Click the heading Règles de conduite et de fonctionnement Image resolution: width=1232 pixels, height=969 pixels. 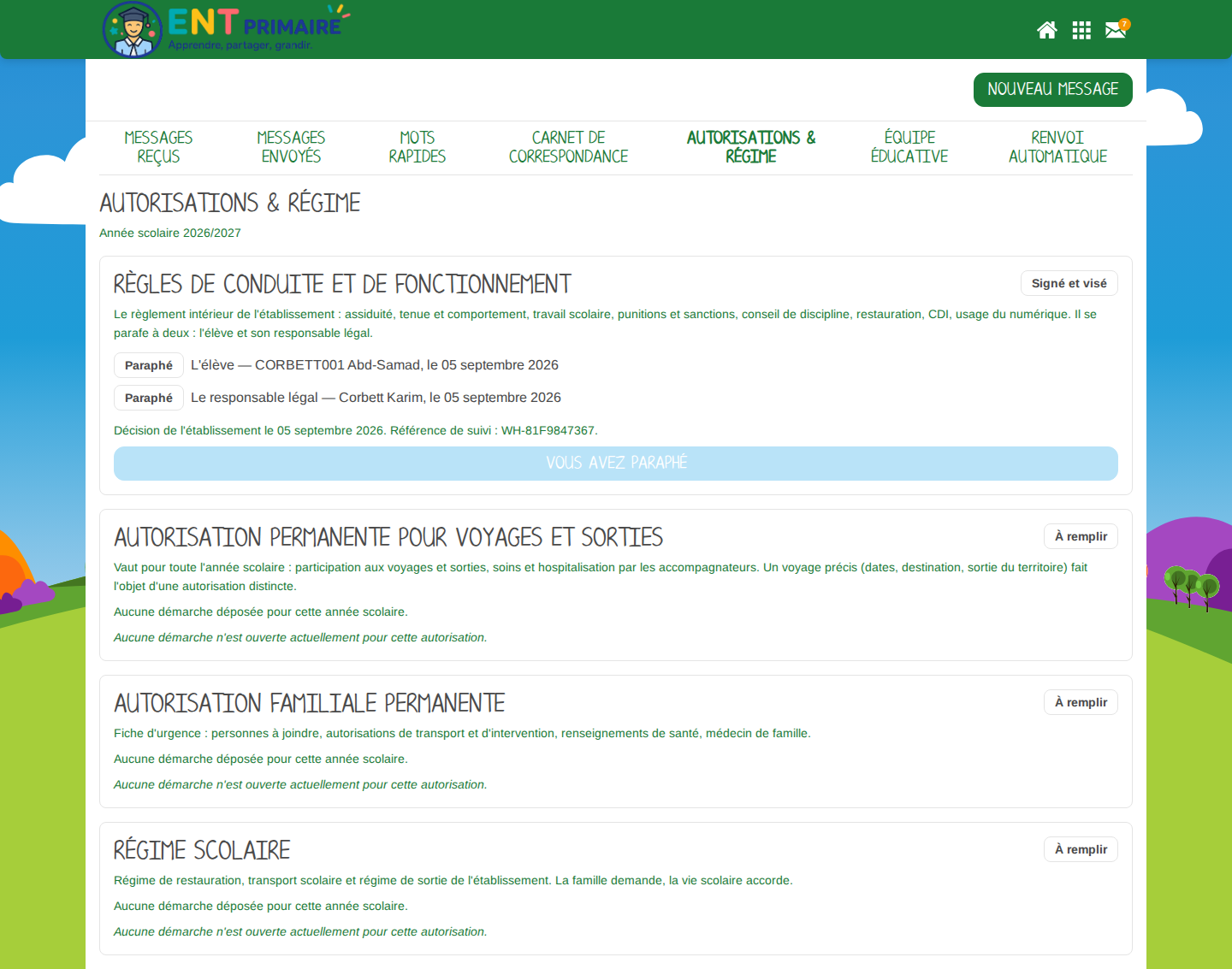point(342,284)
